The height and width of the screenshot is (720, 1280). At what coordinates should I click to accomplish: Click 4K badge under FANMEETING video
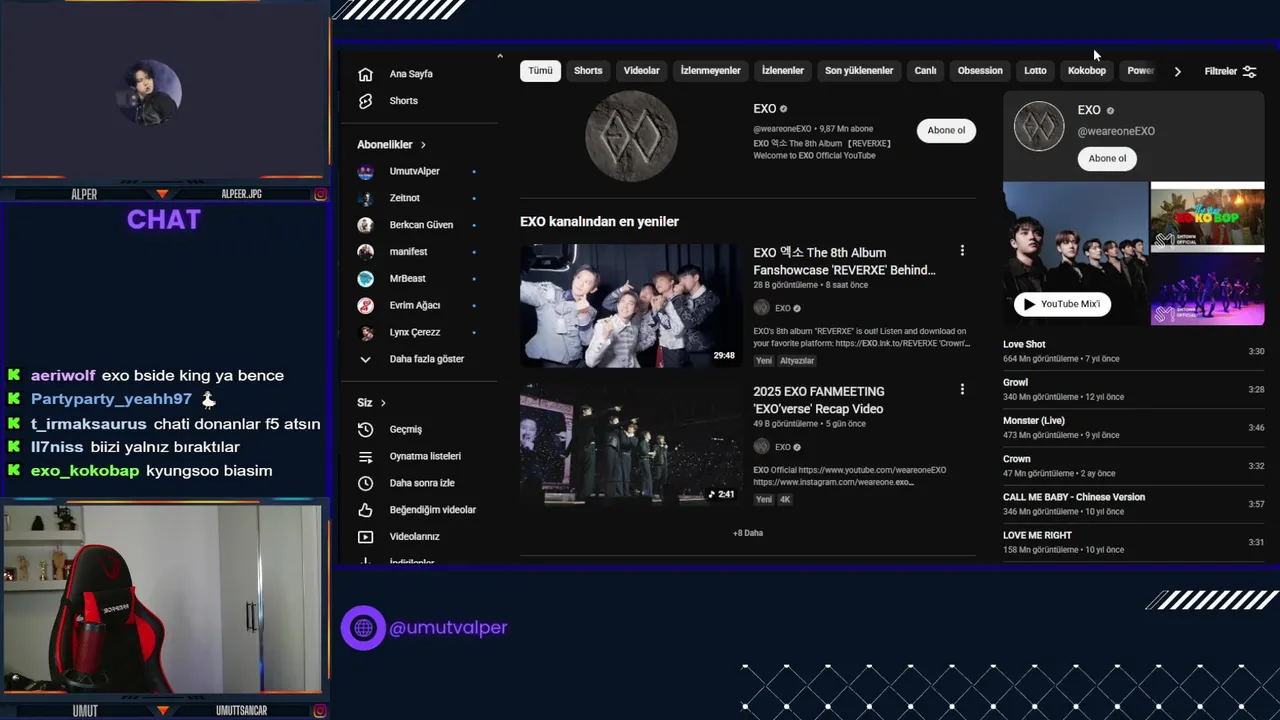785,499
